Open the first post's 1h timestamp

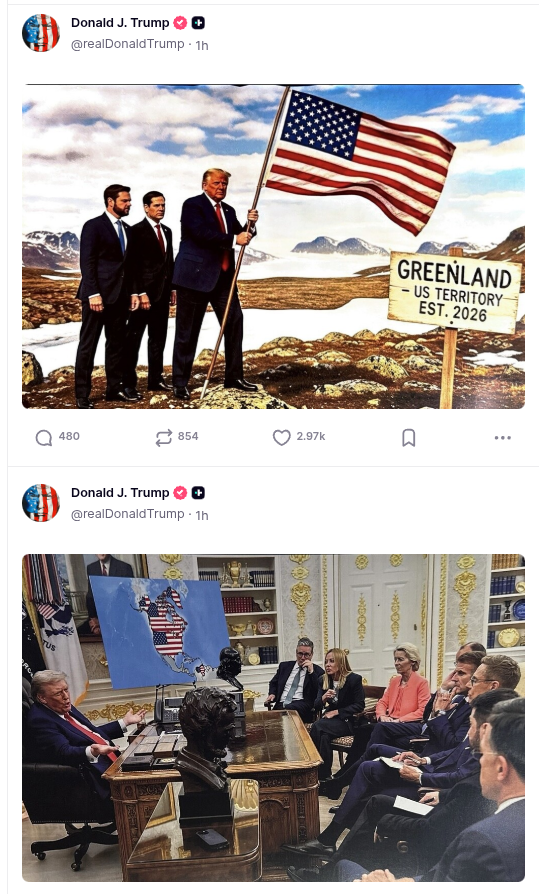[202, 45]
